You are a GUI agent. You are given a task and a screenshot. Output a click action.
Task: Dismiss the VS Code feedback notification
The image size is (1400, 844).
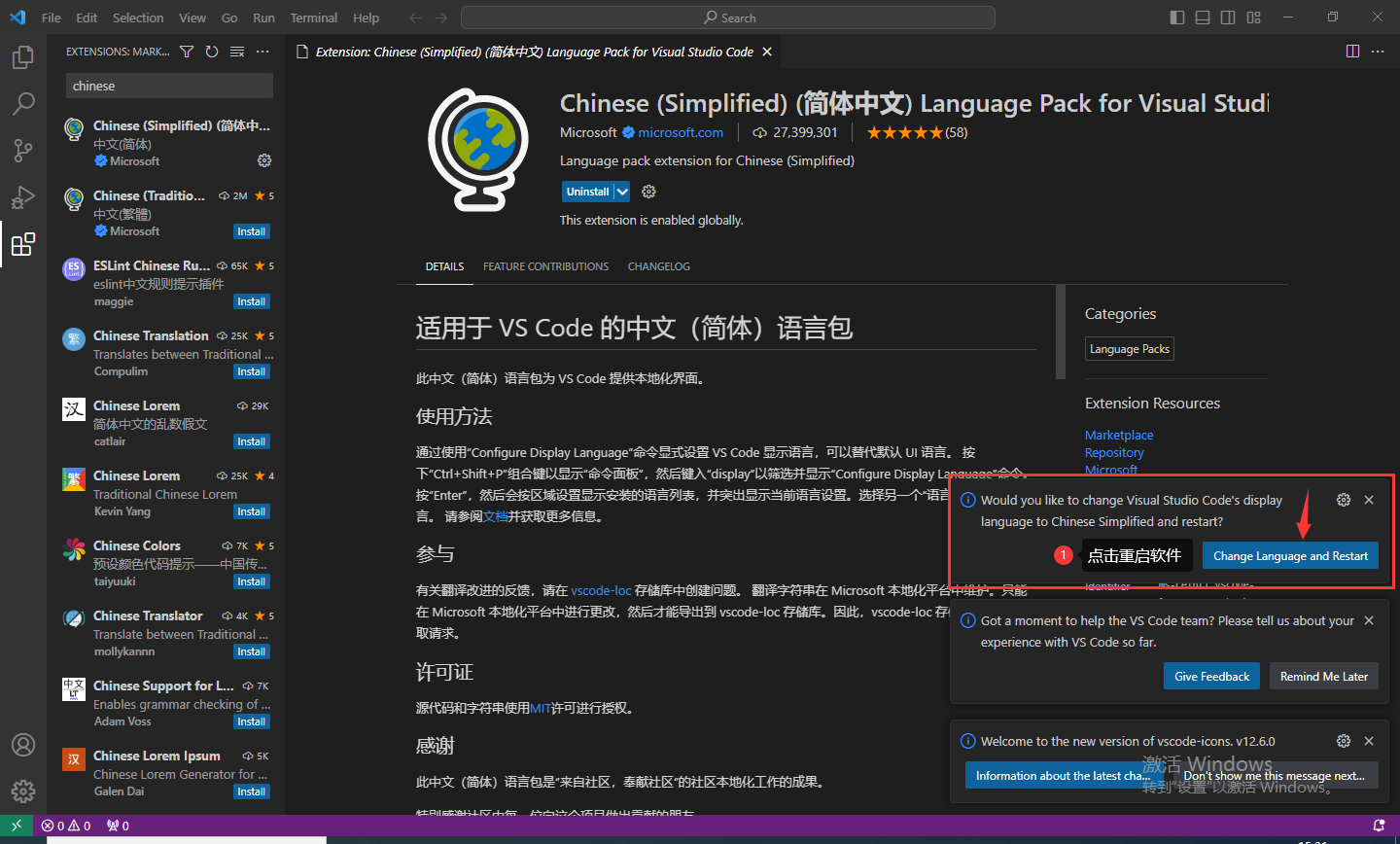coord(1369,620)
